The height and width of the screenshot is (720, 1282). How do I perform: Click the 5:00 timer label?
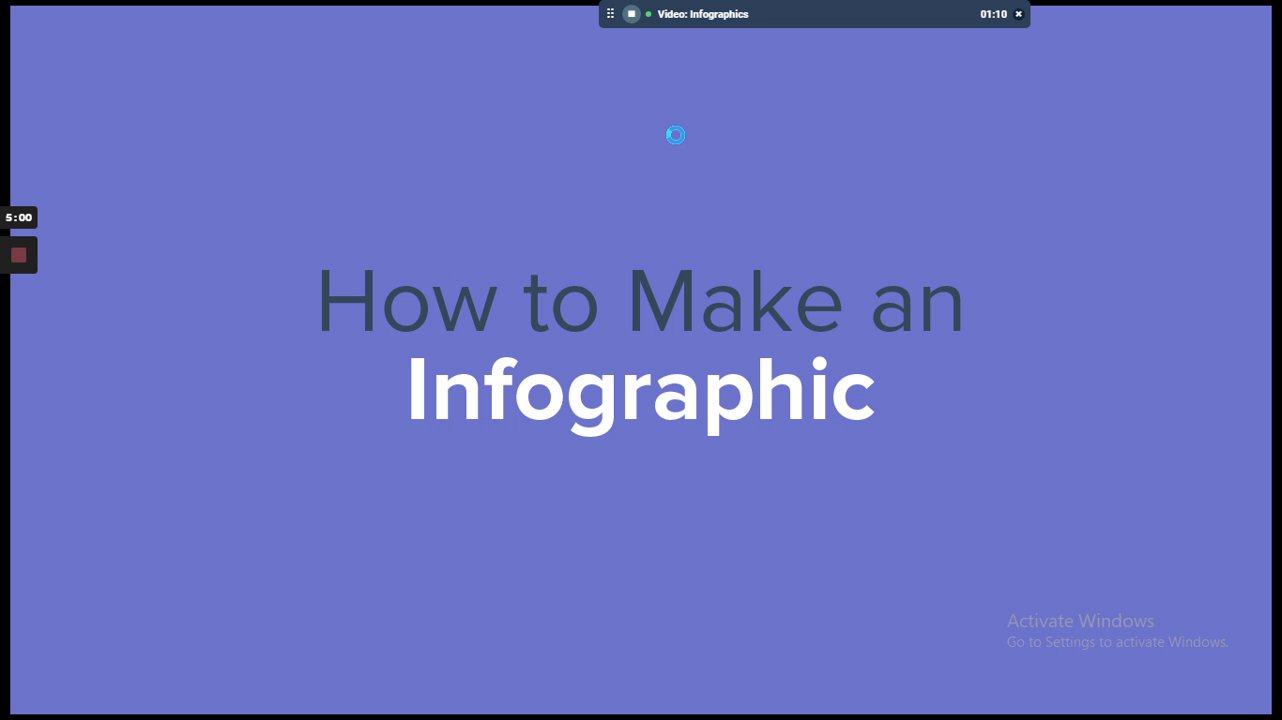tap(19, 217)
